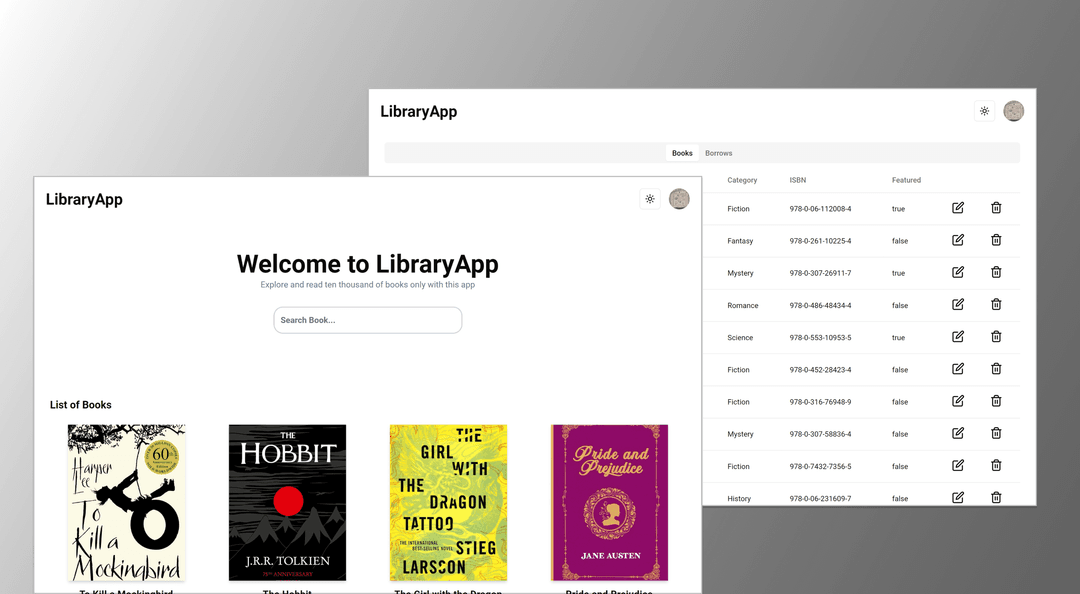
Task: Delete the book with ISBN 978-0-316-76948-9
Action: [x=996, y=401]
